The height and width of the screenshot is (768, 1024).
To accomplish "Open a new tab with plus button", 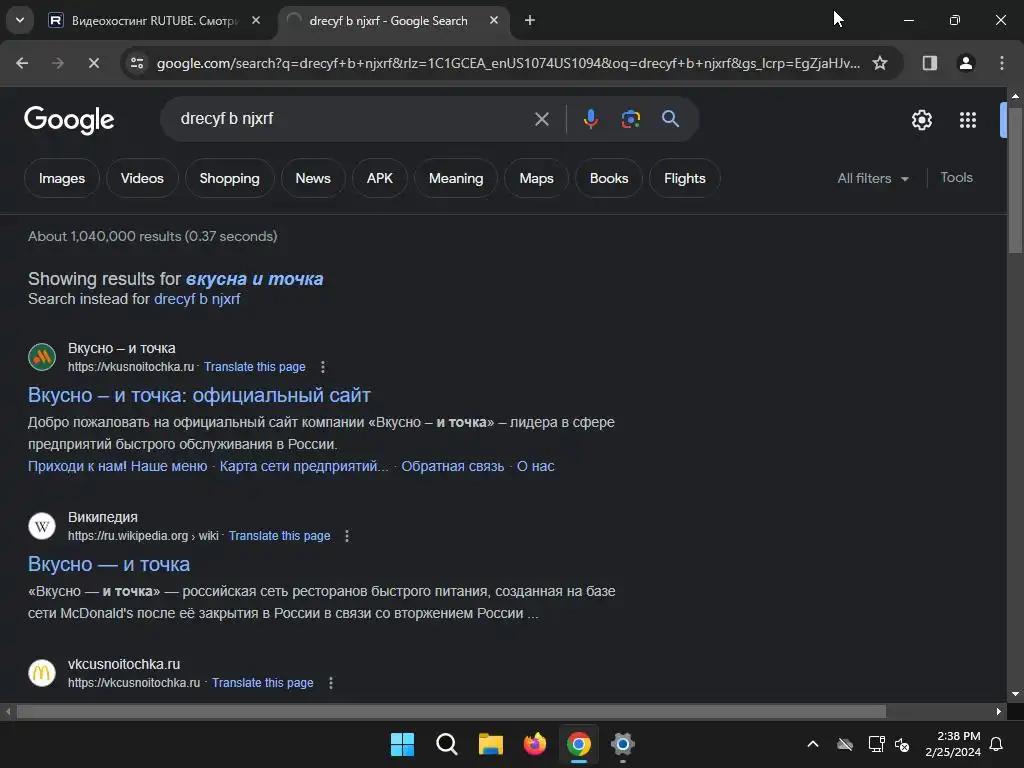I will (530, 20).
